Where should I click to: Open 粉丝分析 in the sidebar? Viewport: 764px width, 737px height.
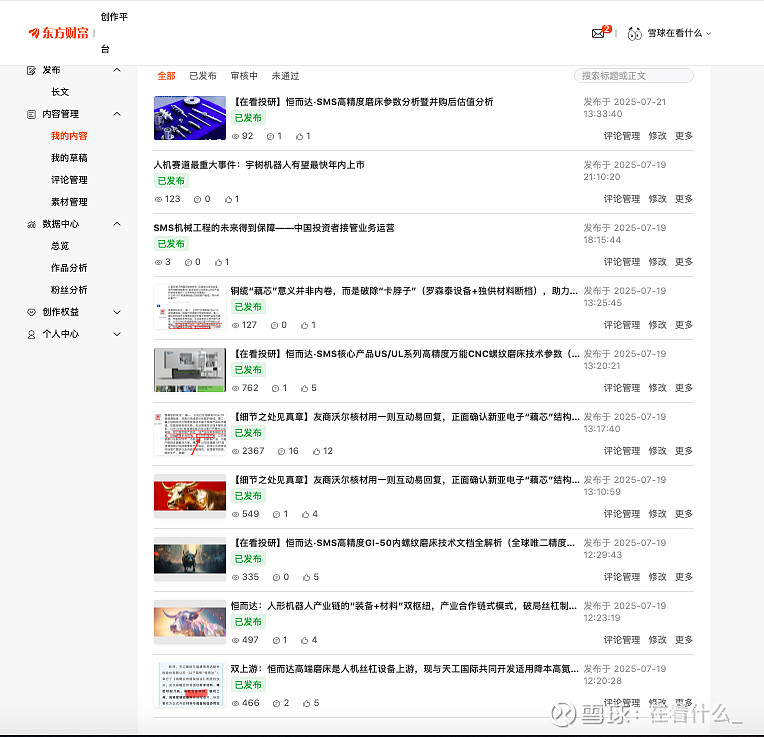[x=69, y=290]
